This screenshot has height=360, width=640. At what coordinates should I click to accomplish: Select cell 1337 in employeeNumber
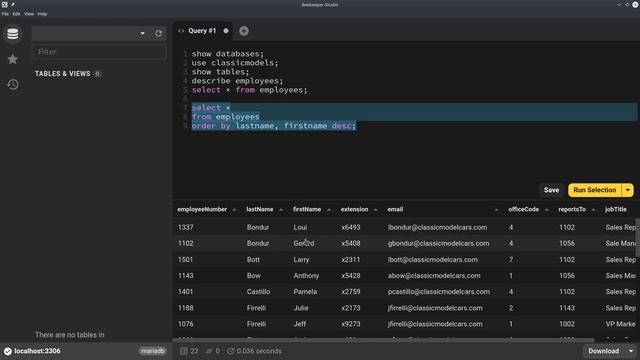[x=186, y=227]
